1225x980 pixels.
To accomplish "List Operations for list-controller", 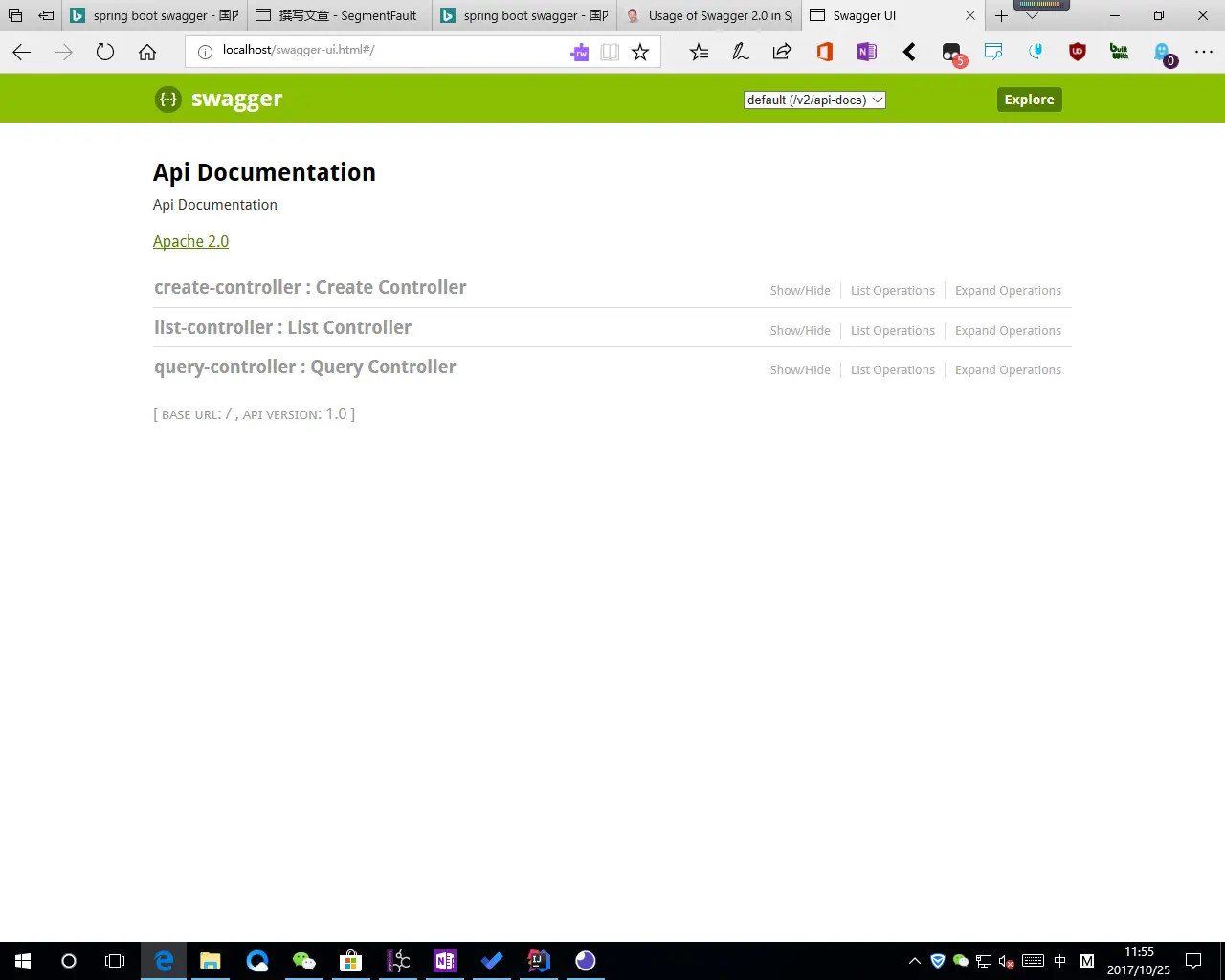I will click(x=893, y=331).
